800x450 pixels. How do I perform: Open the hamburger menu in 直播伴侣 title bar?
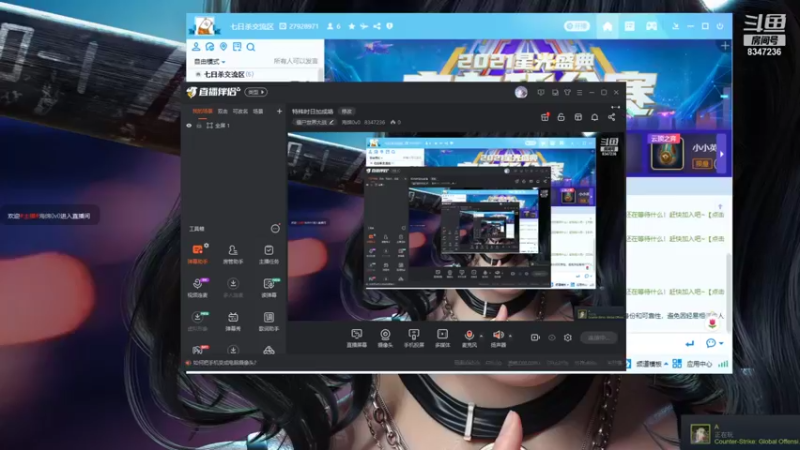[580, 92]
